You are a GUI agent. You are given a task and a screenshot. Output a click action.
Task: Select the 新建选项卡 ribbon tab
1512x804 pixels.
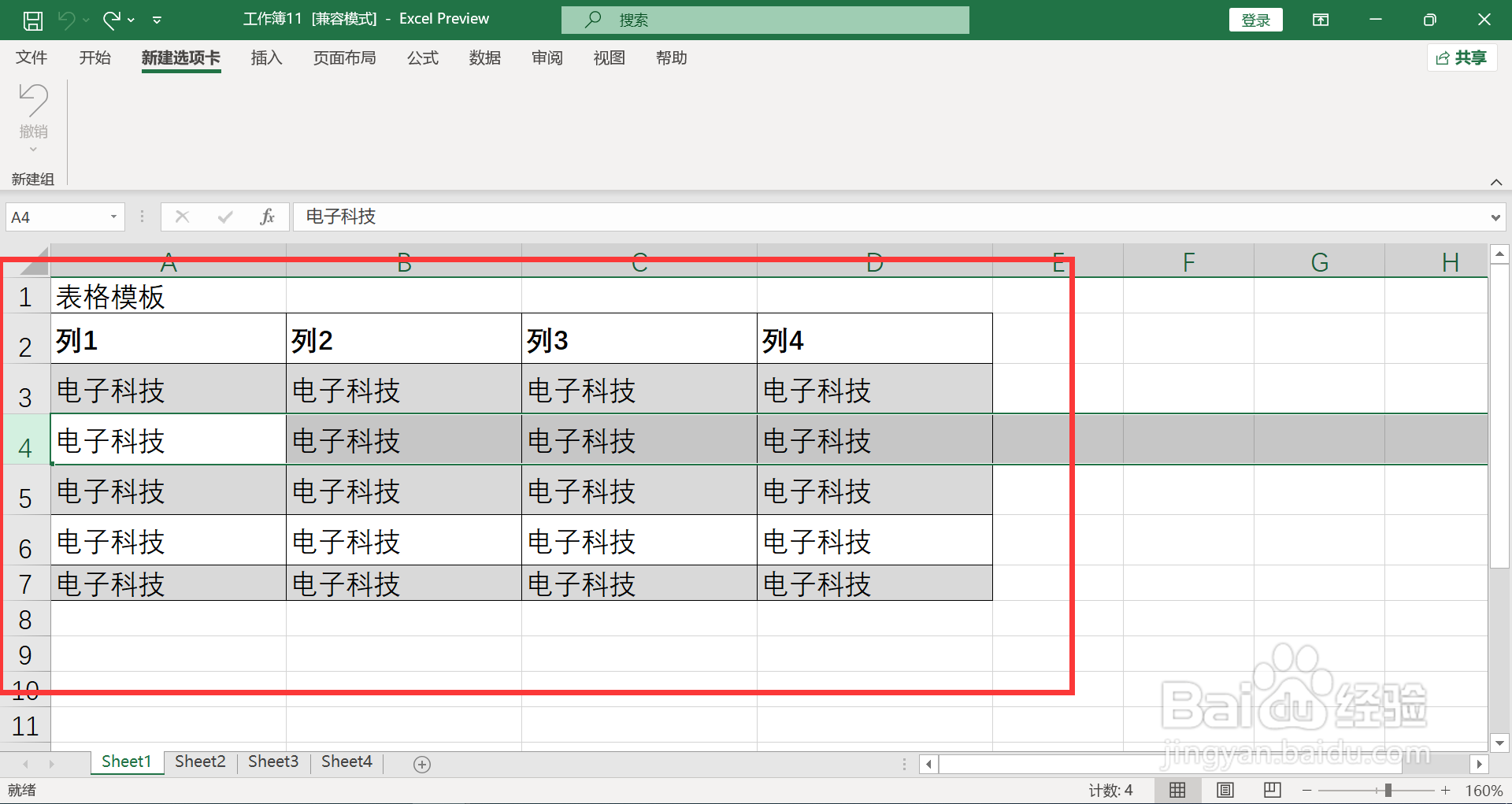point(181,58)
